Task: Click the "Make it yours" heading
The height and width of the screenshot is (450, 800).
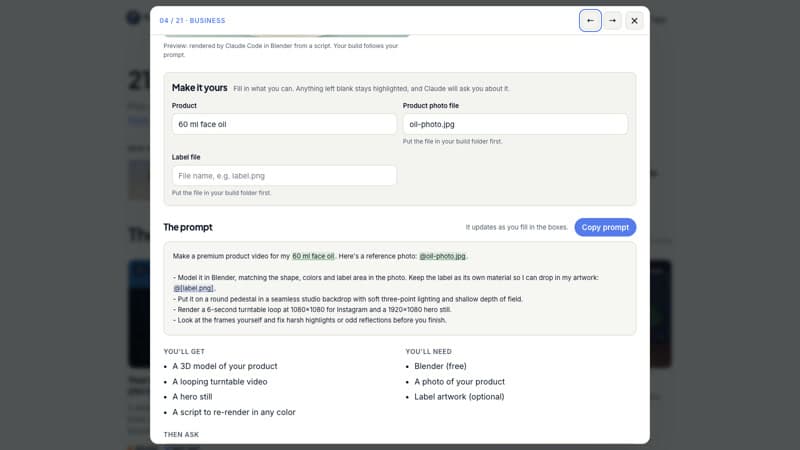Action: click(x=199, y=88)
